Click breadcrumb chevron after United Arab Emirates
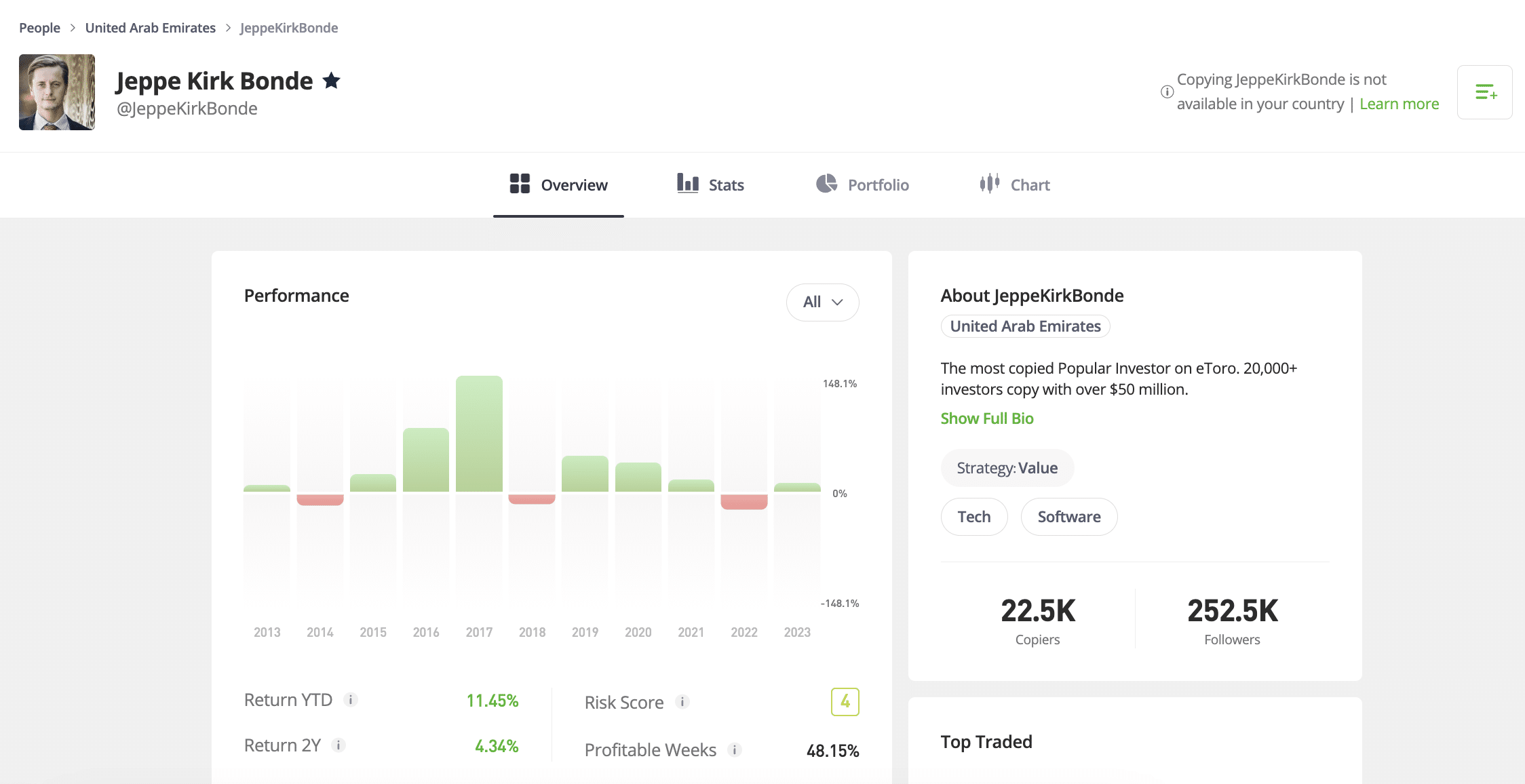Image resolution: width=1525 pixels, height=784 pixels. coord(228,28)
